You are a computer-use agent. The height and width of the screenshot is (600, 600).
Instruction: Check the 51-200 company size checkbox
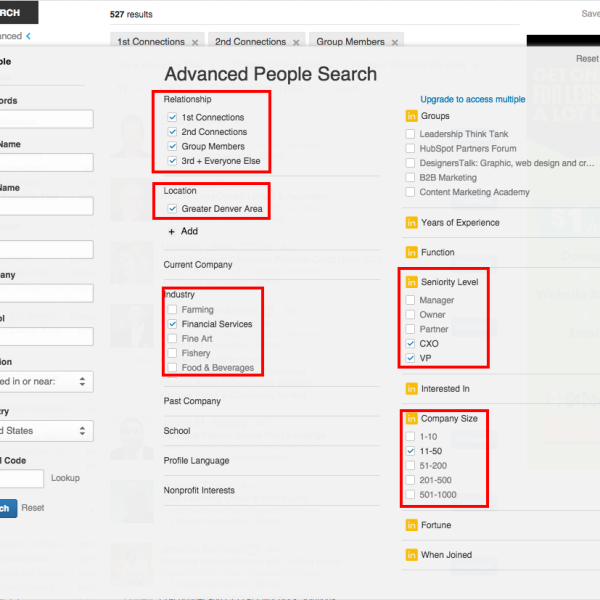pos(410,465)
